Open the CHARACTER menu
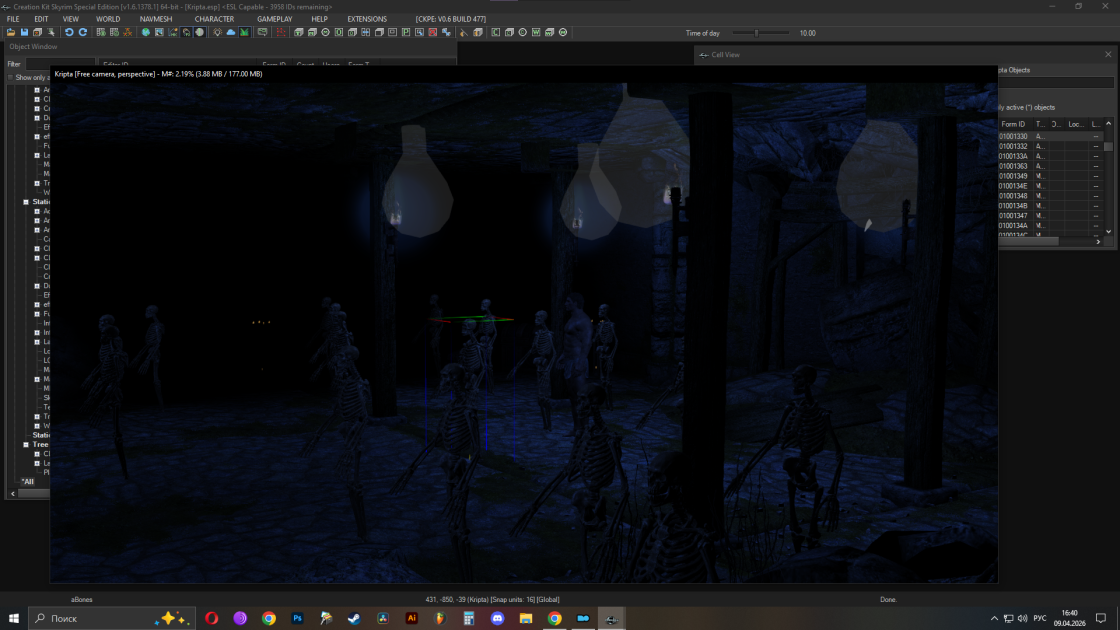This screenshot has height=630, width=1120. click(x=214, y=19)
